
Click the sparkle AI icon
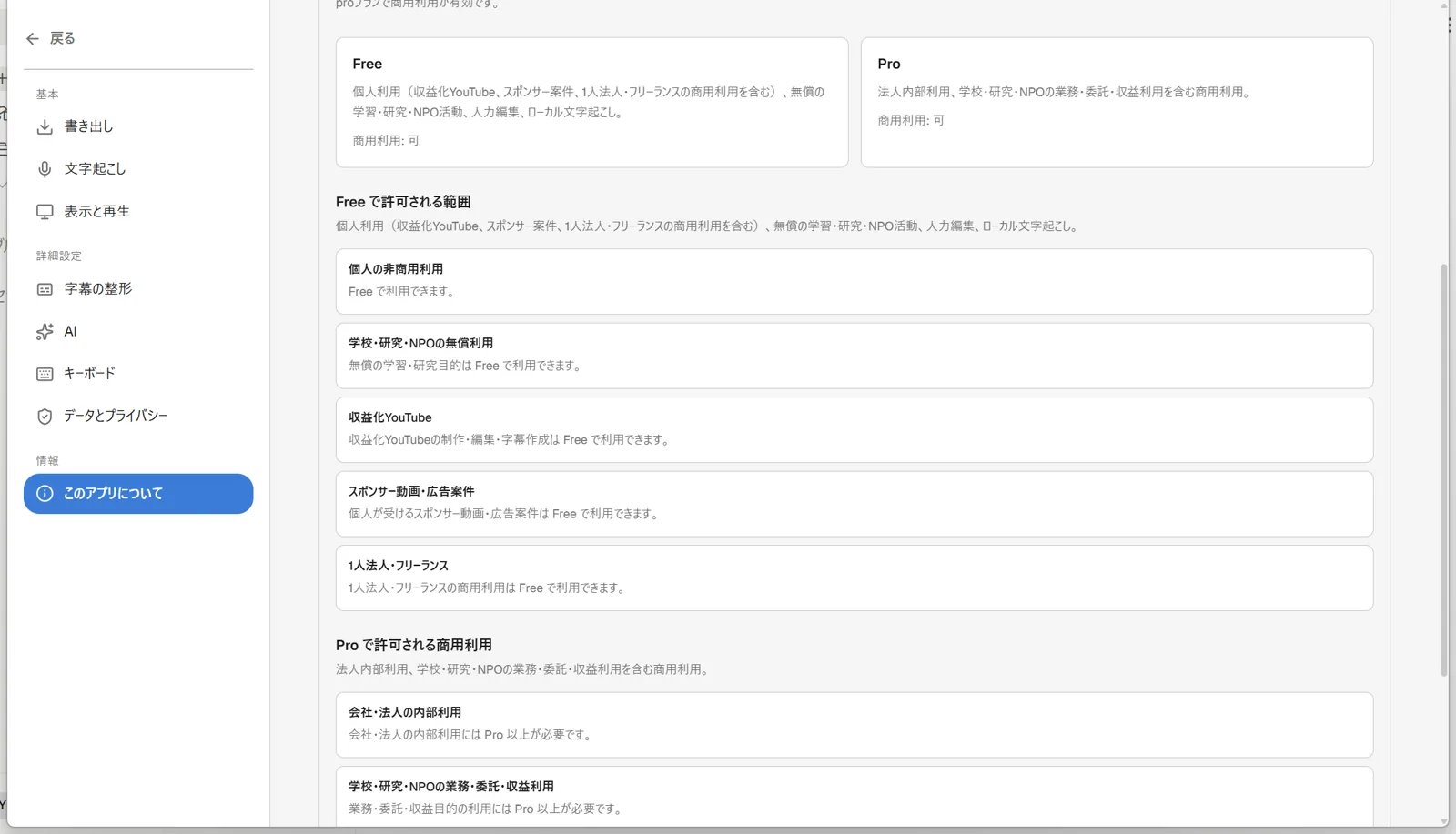pos(45,332)
